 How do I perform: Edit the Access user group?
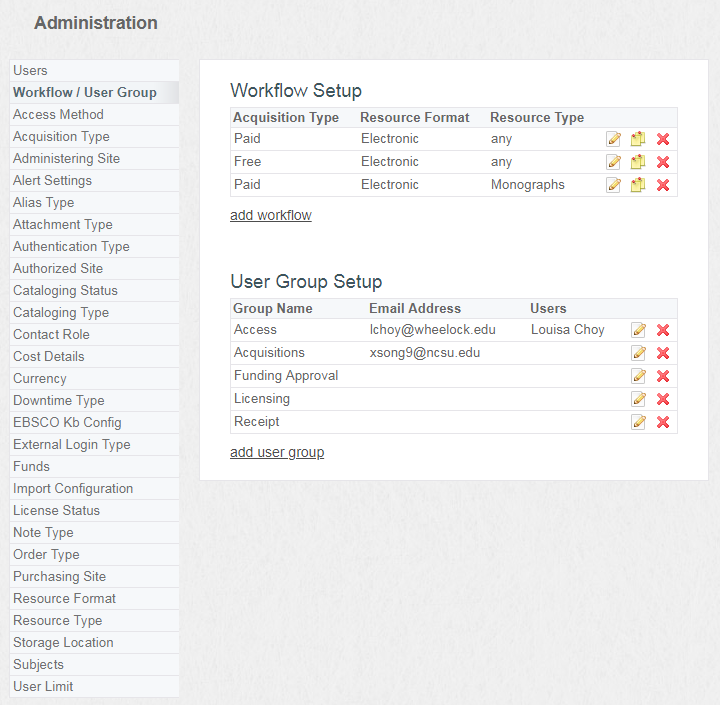tap(638, 330)
